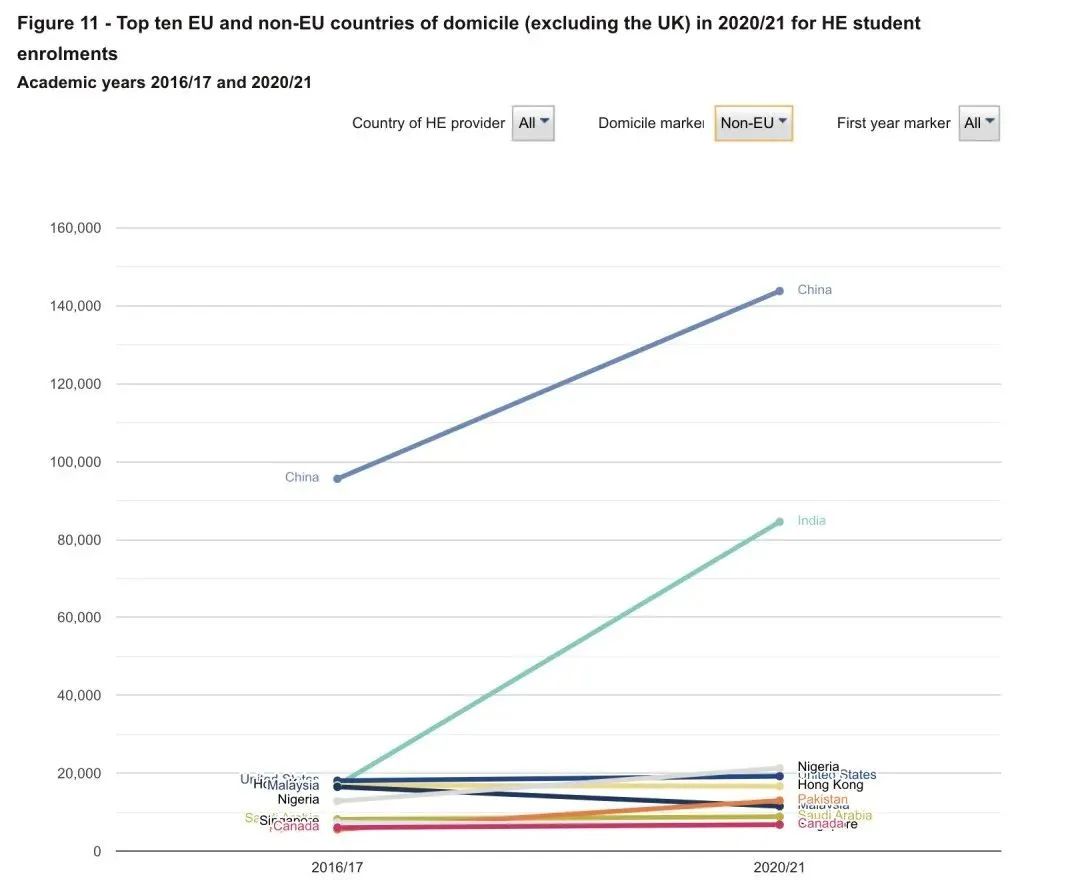
Task: Click the China label beside the 2016/17 point
Action: [x=301, y=478]
